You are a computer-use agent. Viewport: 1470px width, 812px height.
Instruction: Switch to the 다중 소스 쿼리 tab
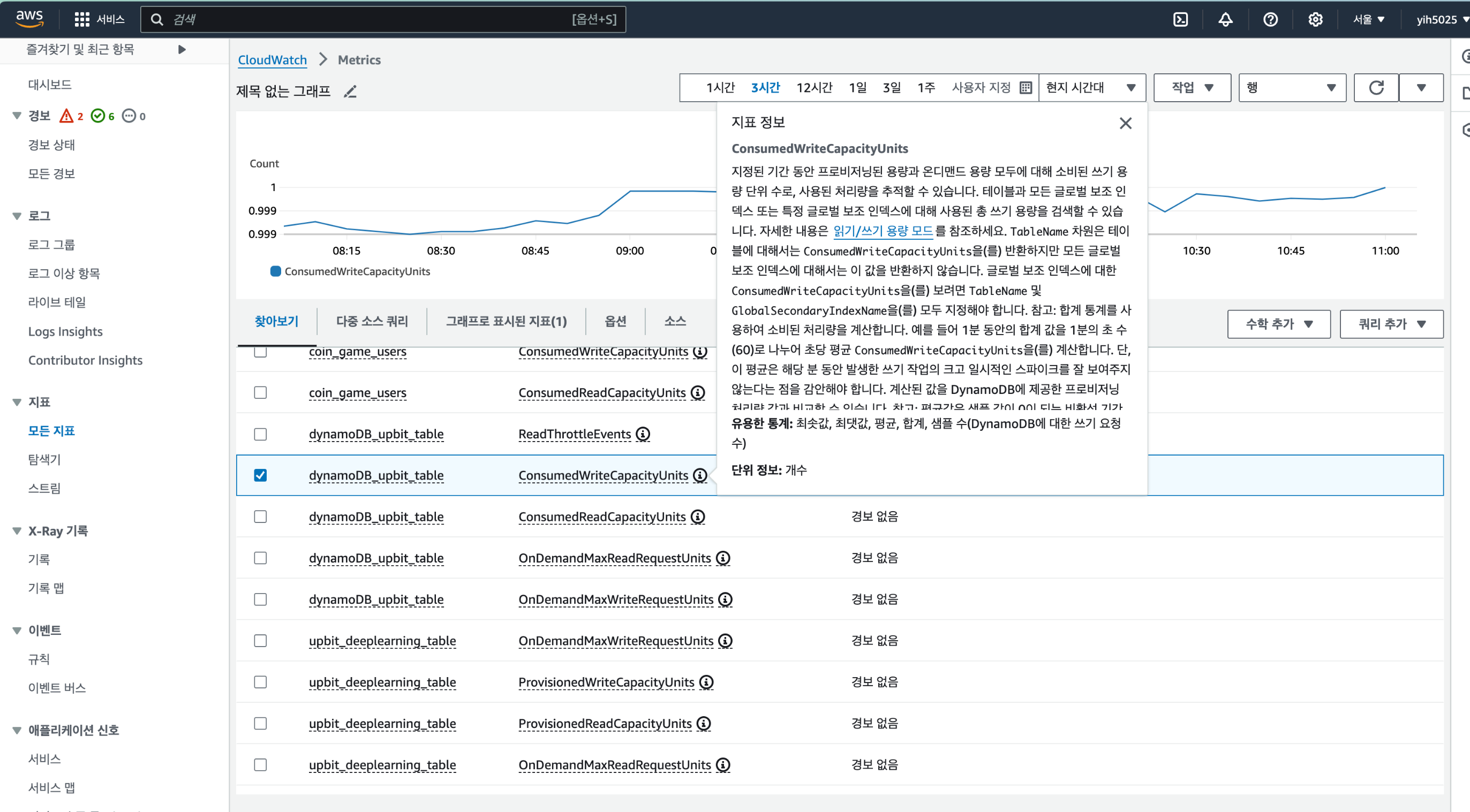point(372,321)
